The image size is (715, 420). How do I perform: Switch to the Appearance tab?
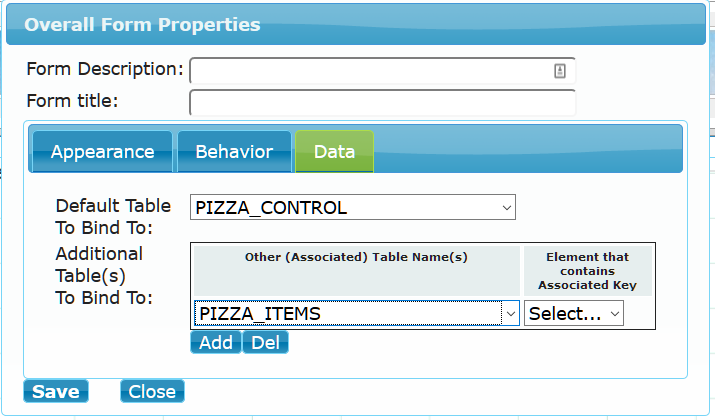(103, 152)
